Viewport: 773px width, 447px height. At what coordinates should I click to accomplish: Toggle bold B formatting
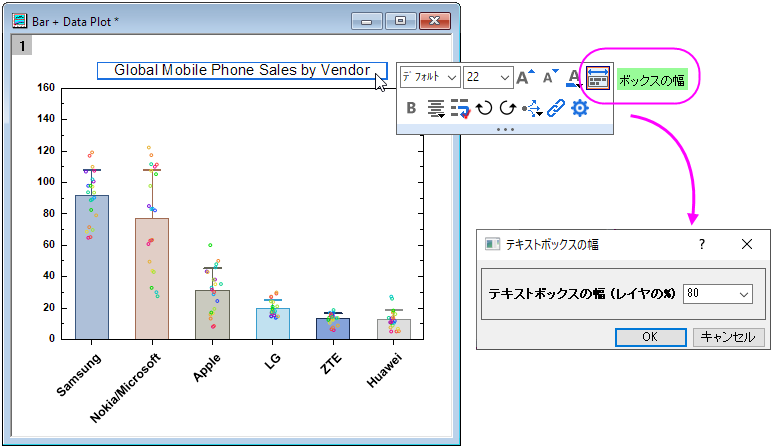[411, 107]
